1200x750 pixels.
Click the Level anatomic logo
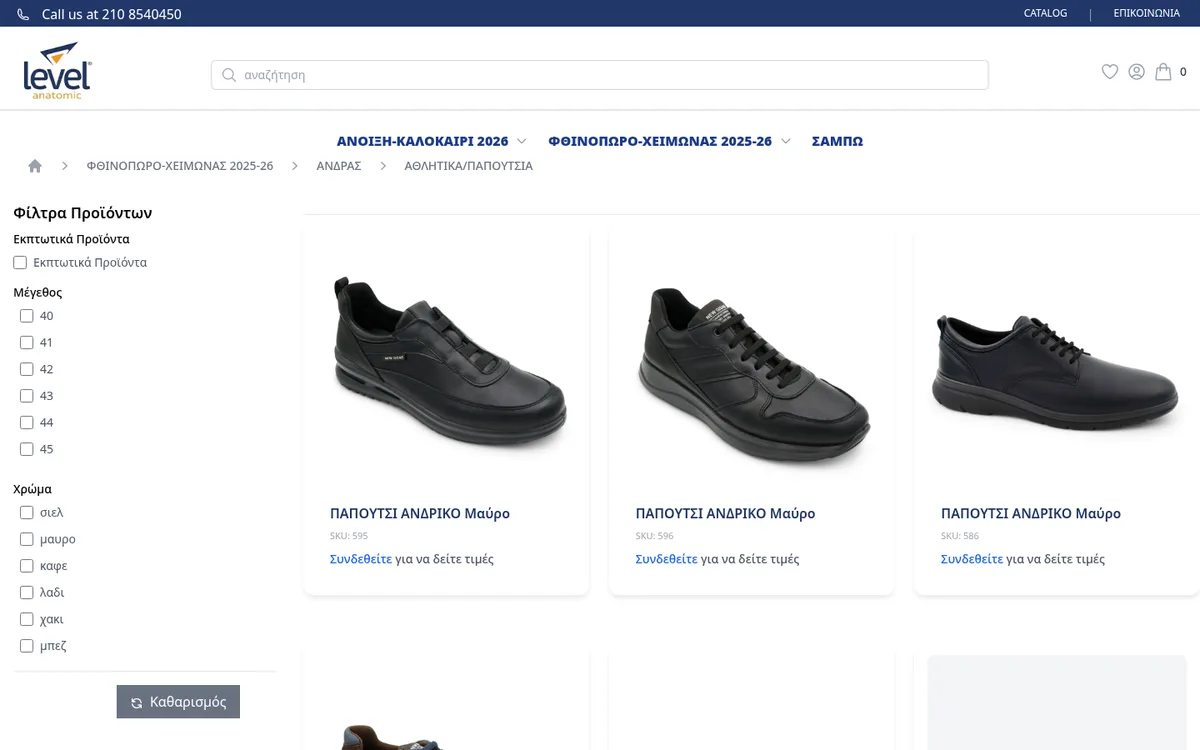pos(57,71)
